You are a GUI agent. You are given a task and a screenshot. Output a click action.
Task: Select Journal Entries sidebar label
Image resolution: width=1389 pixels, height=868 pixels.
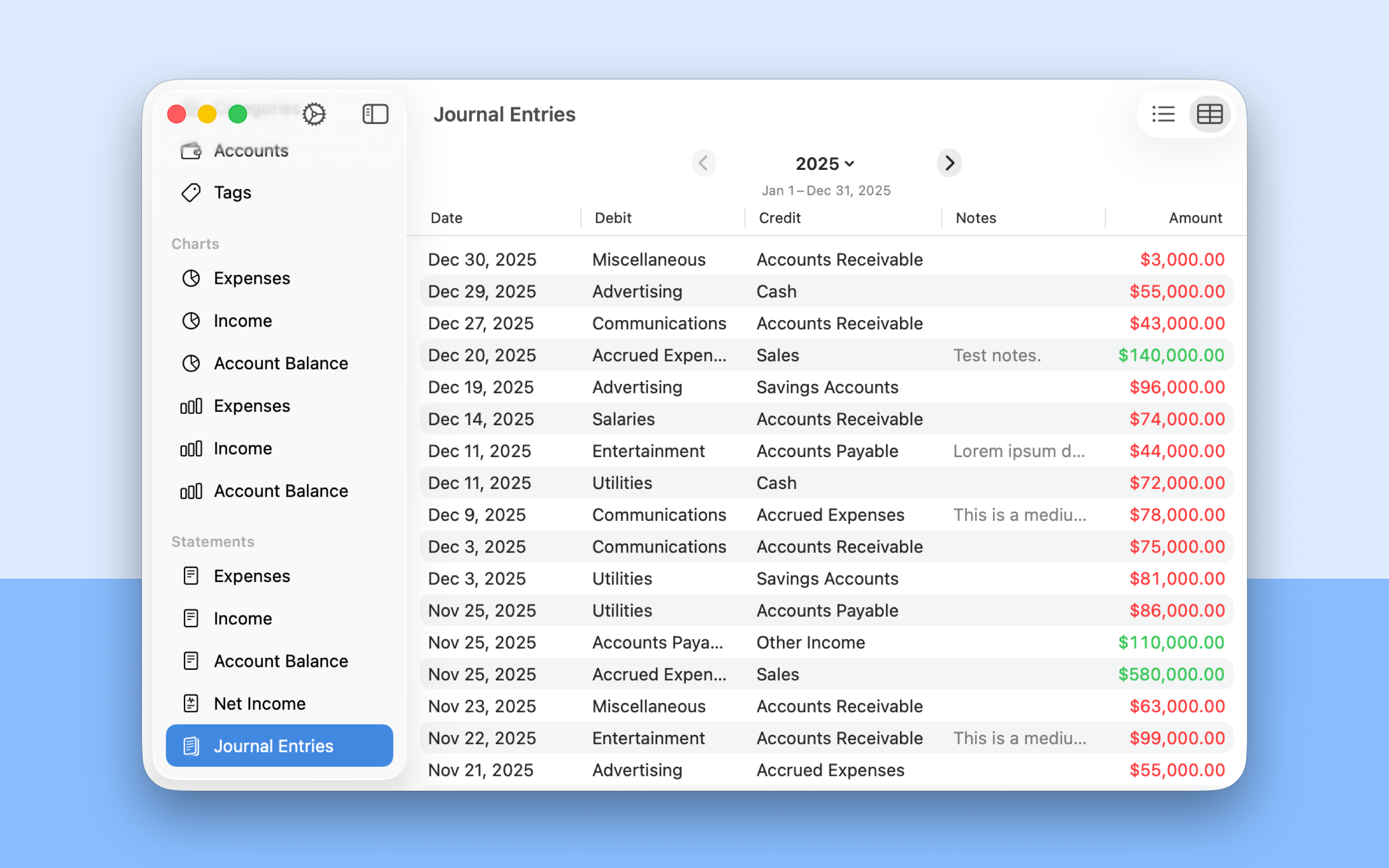click(x=273, y=746)
